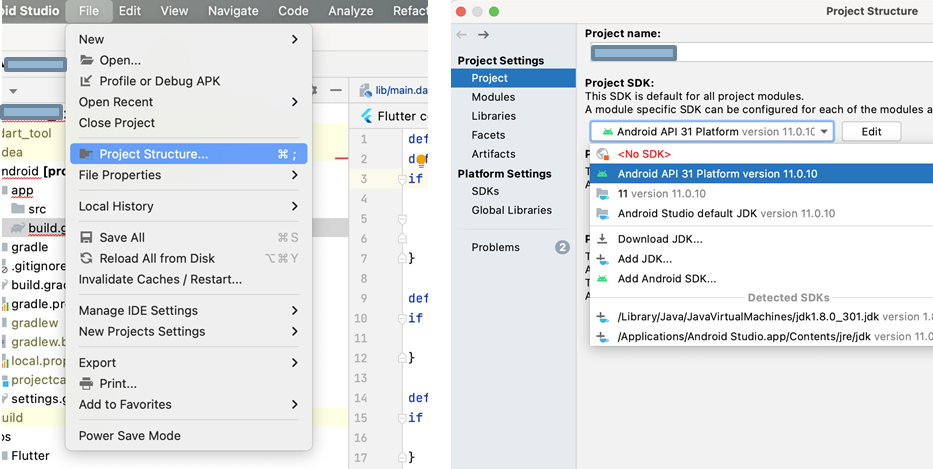Go back with the Project Structure back arrow
Screen dimensions: 933x469
tap(462, 35)
